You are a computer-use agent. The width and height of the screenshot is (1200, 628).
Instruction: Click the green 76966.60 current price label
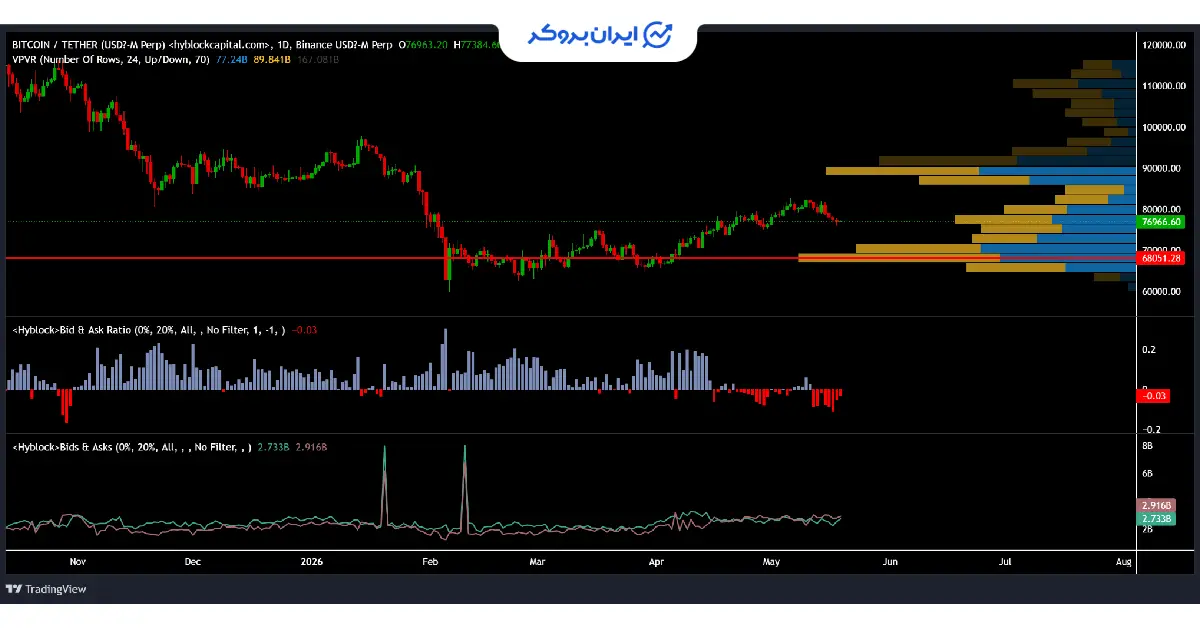pos(1161,221)
